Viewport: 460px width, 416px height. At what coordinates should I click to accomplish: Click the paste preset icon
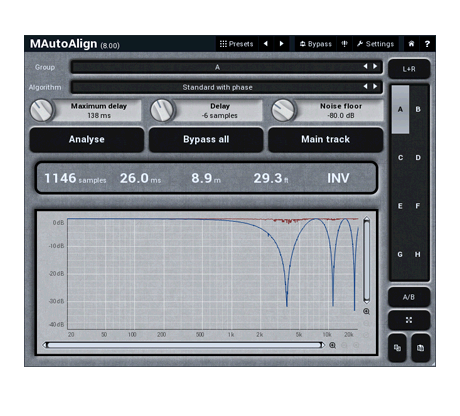(x=421, y=348)
